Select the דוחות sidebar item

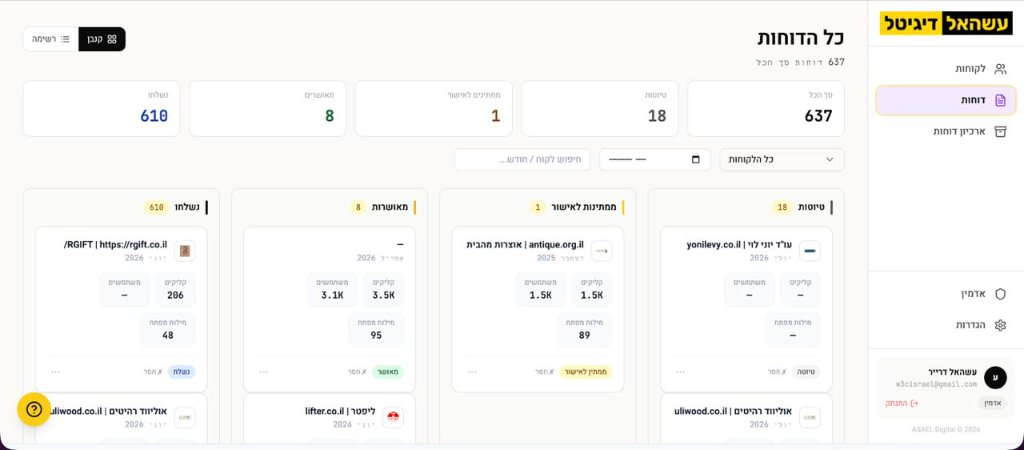point(946,101)
